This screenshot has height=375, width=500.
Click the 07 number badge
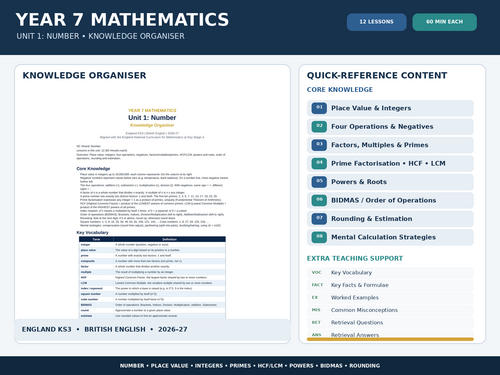[x=319, y=218]
